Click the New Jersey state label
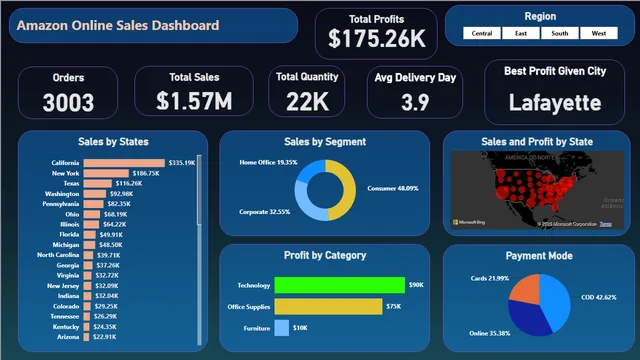The height and width of the screenshot is (360, 640). [x=63, y=286]
